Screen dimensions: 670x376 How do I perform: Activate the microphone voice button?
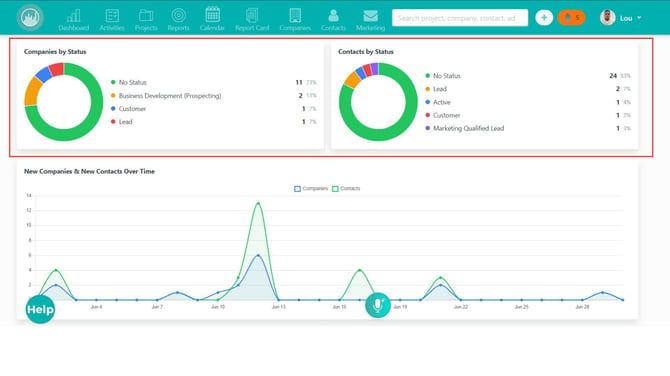click(x=378, y=305)
